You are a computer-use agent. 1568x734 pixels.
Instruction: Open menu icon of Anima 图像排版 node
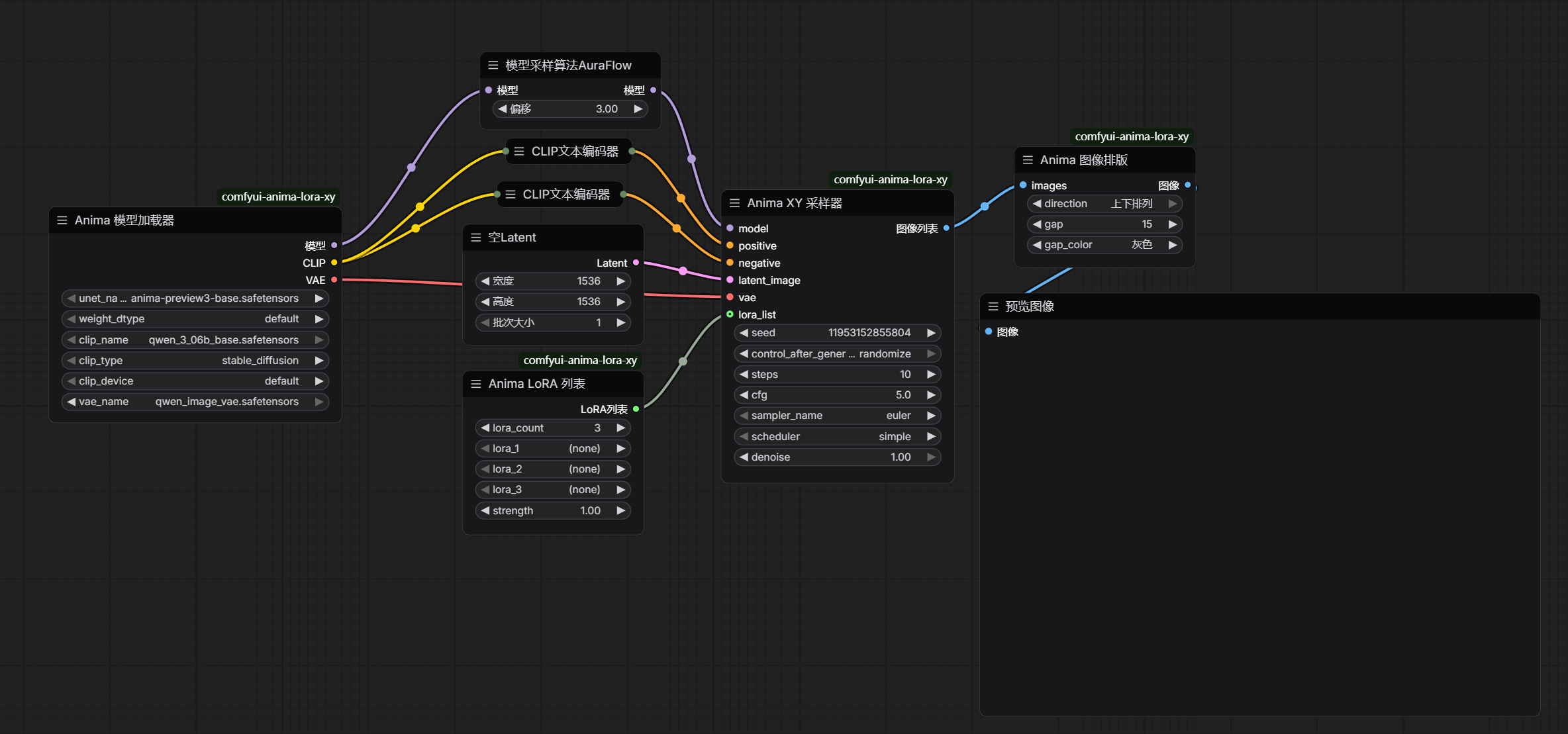[x=1028, y=160]
